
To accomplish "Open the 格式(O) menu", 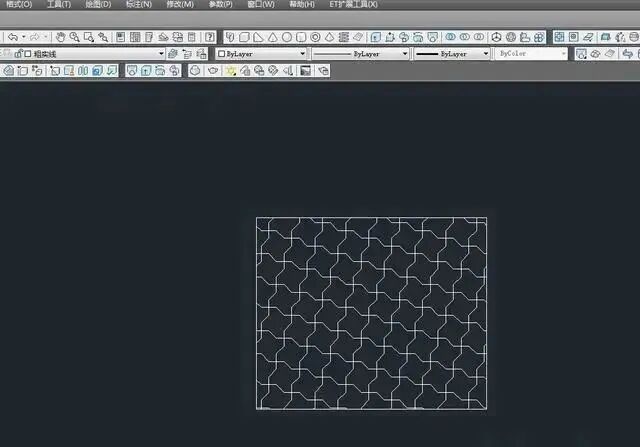I will point(19,4).
